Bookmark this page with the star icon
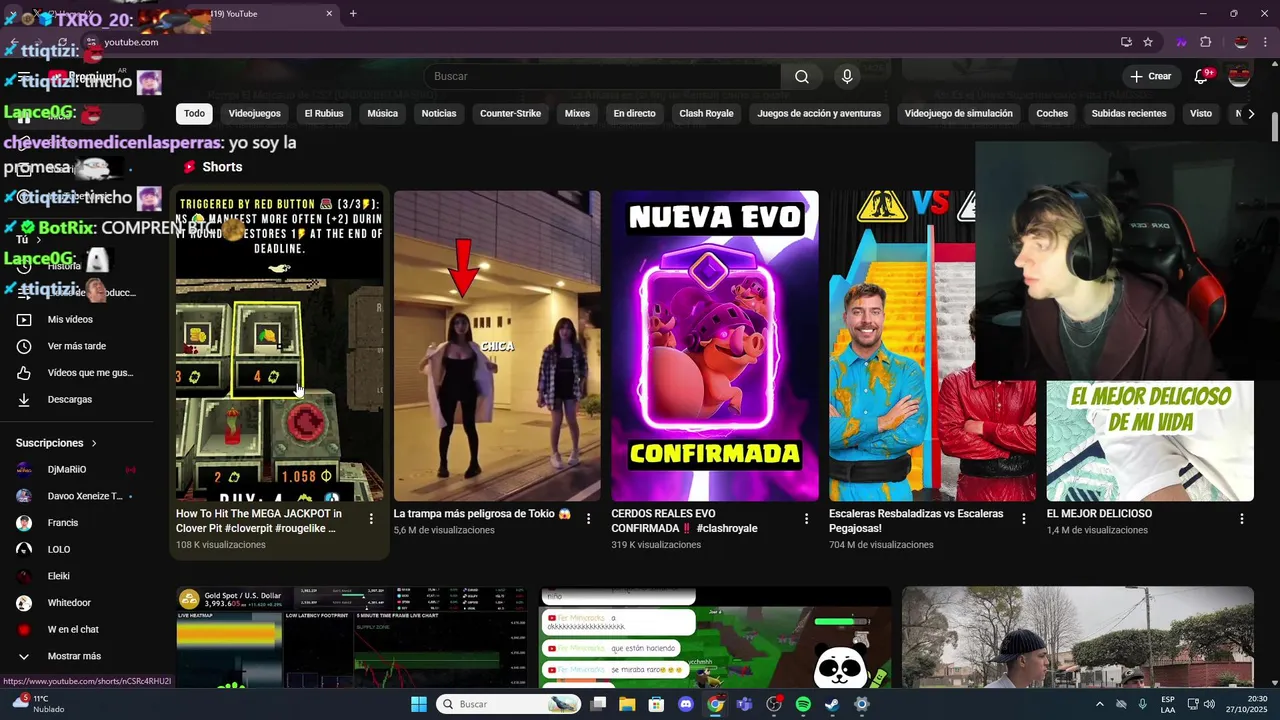This screenshot has height=720, width=1280. pos(1148,42)
